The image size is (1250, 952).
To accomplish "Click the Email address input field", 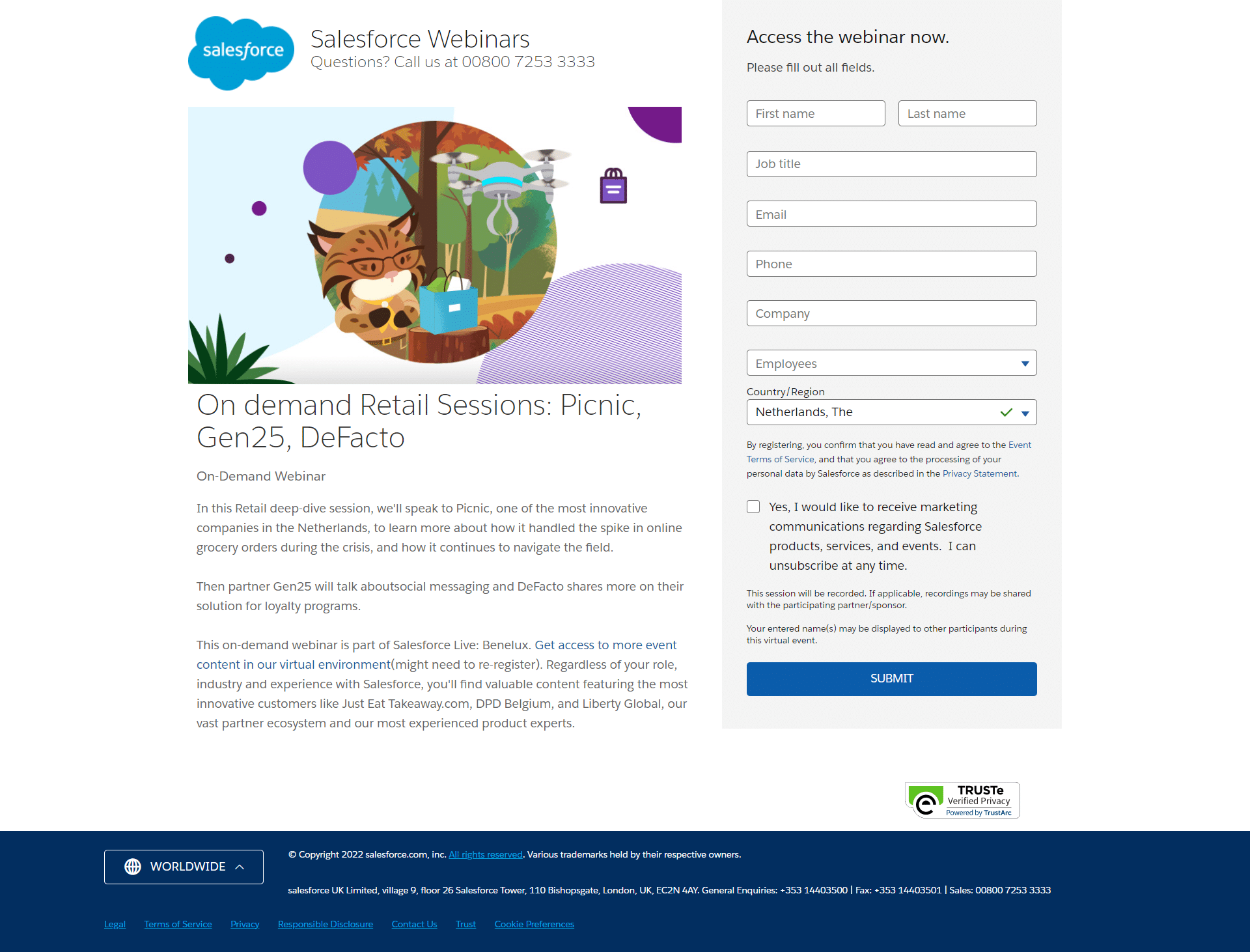I will 891,213.
